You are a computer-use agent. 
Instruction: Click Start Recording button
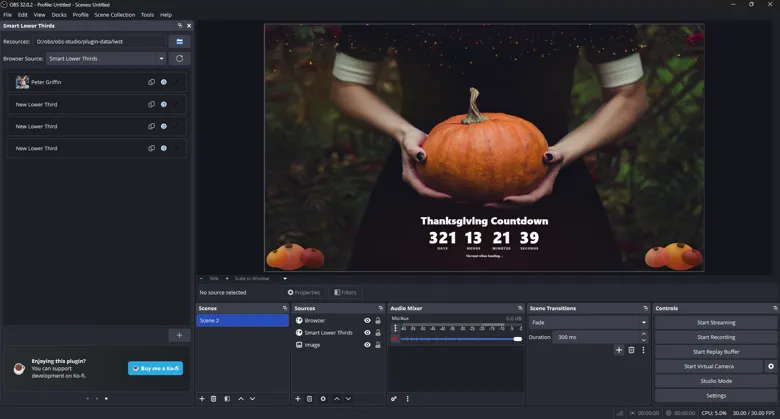click(x=716, y=337)
